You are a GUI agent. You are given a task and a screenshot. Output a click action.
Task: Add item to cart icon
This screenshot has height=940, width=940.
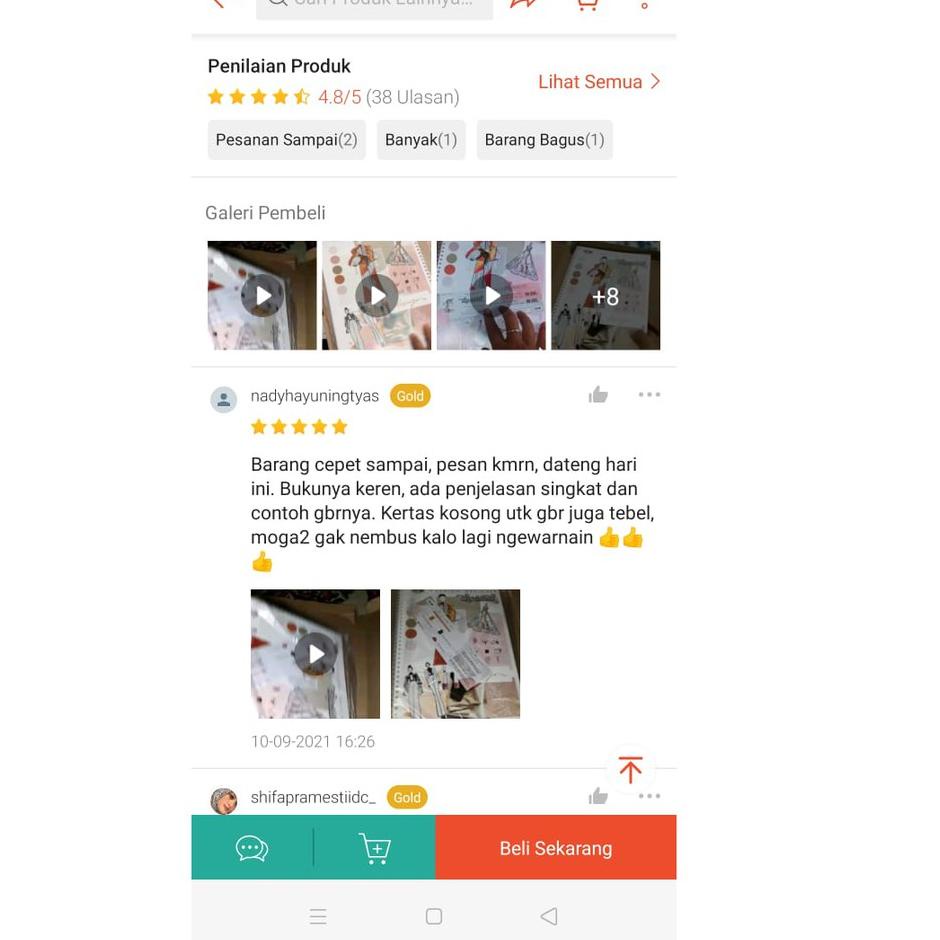click(375, 848)
